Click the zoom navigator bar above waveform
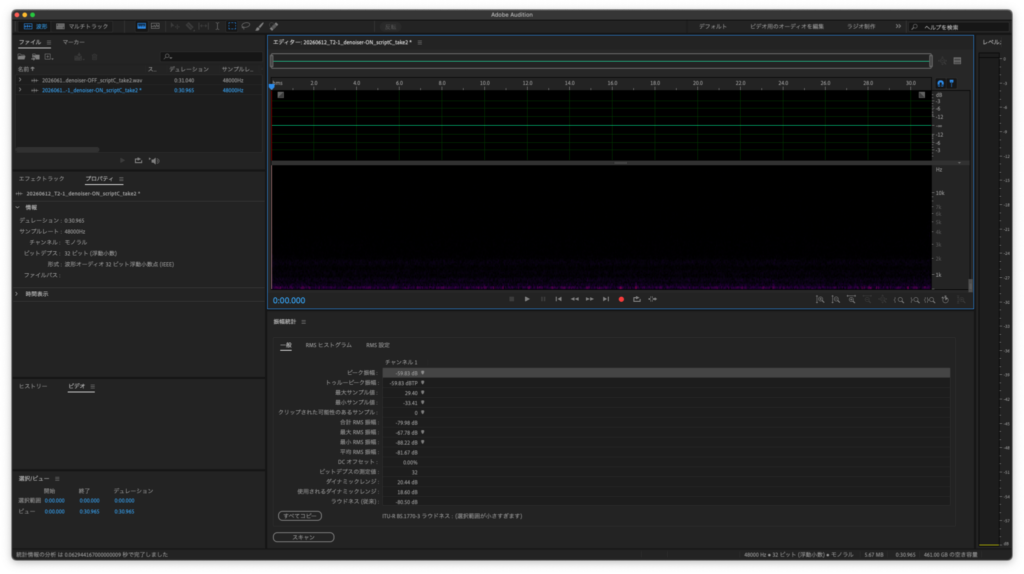Image resolution: width=1024 pixels, height=574 pixels. click(x=601, y=61)
